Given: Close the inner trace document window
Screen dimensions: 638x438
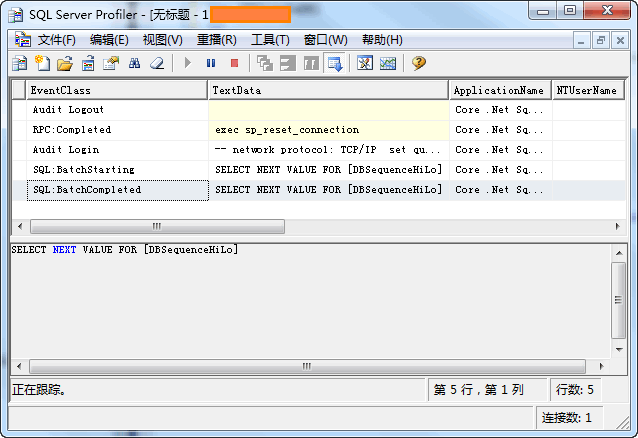Looking at the screenshot, I should pos(620,40).
